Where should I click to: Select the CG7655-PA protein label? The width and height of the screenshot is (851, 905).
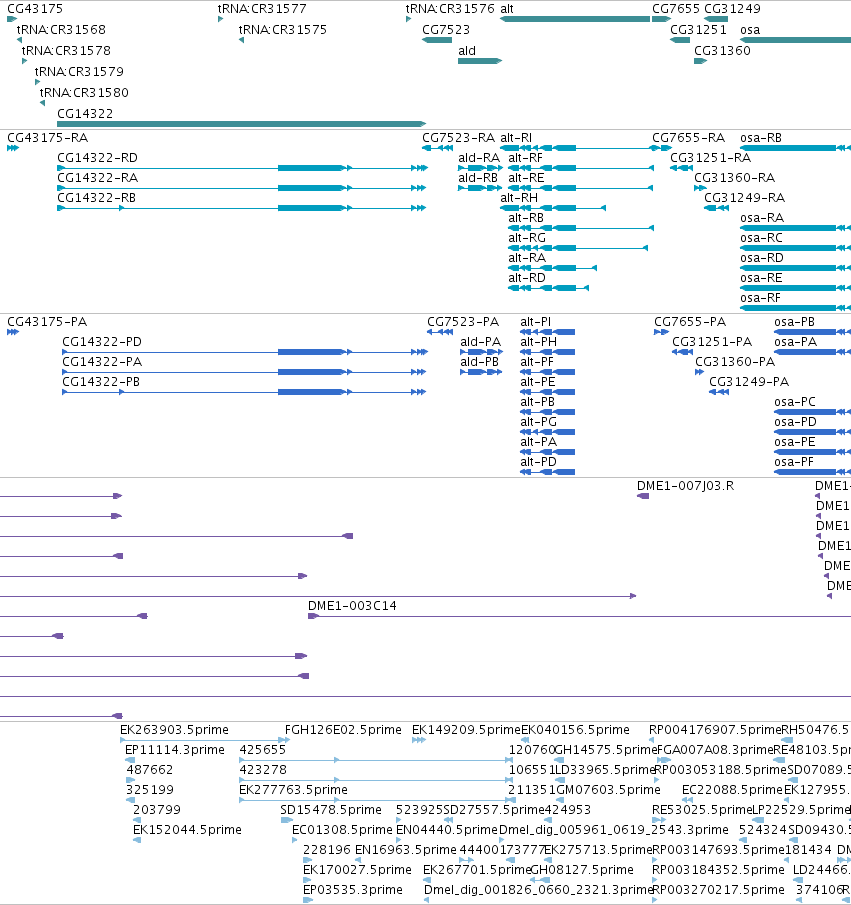(x=690, y=321)
